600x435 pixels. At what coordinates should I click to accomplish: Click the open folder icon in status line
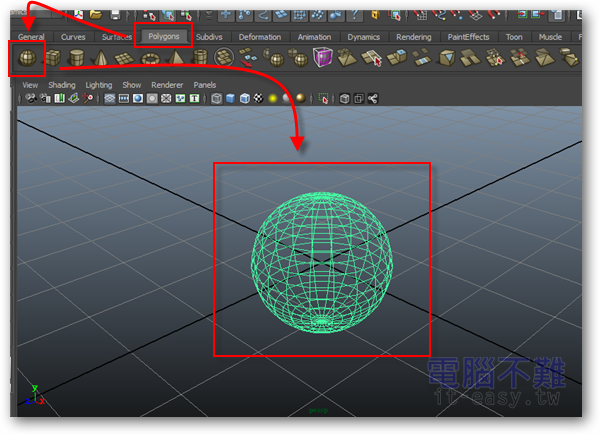[95, 15]
